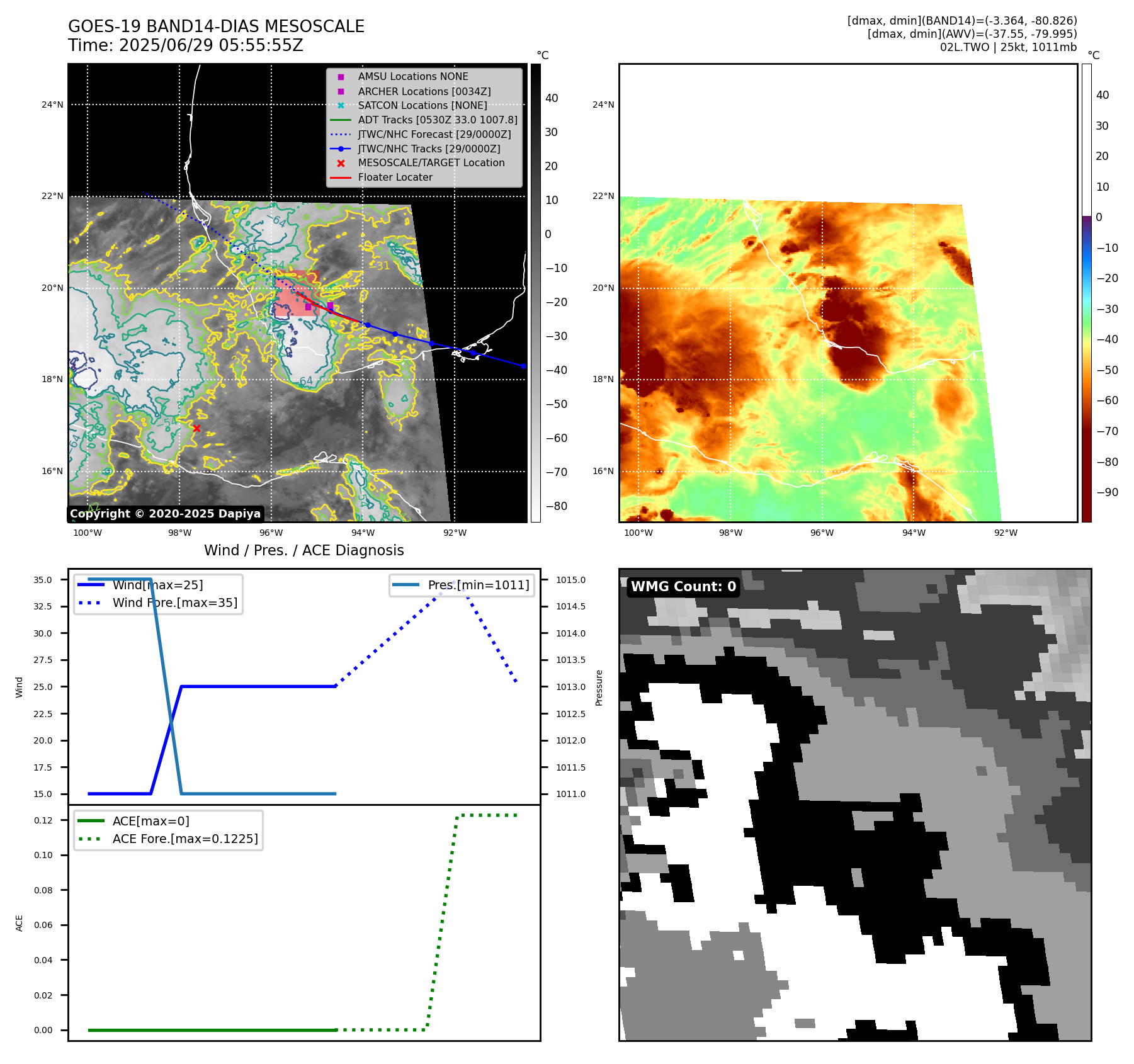This screenshot has width=1134, height=1064.
Task: Click MESOSCALE/TARGET Location legend text
Action: pos(431,163)
